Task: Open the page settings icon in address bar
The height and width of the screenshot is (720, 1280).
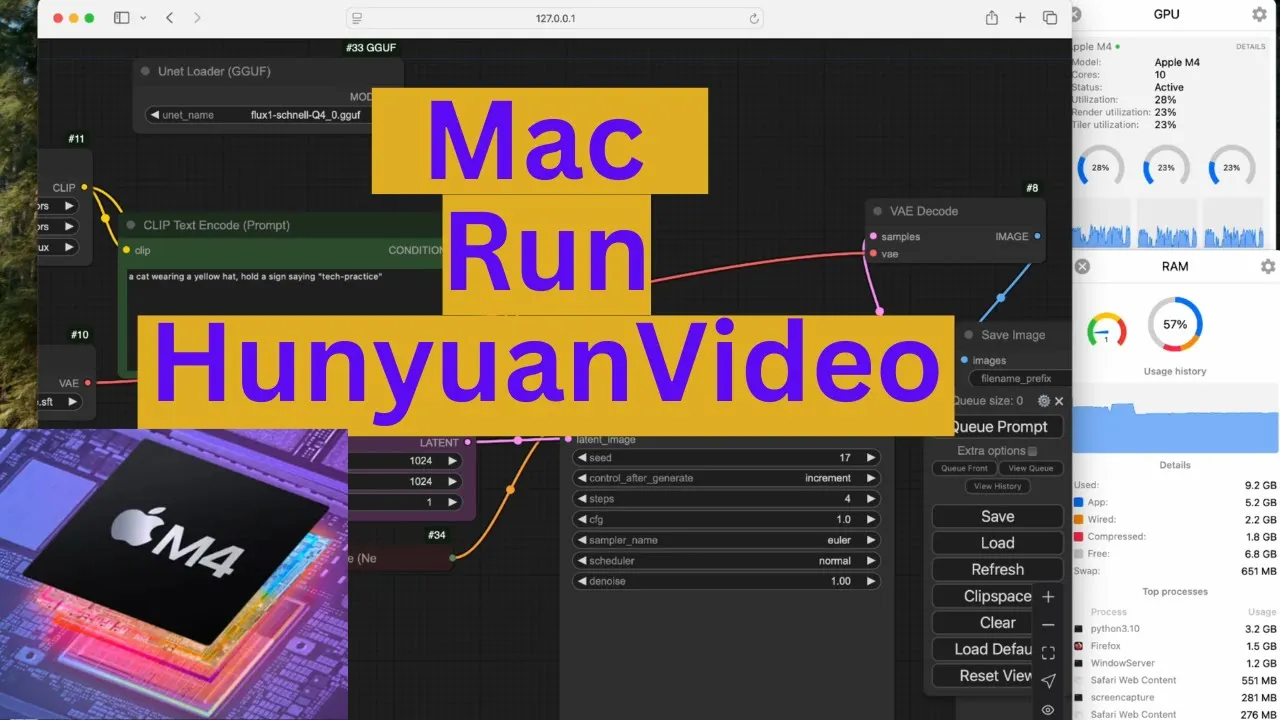Action: [358, 18]
